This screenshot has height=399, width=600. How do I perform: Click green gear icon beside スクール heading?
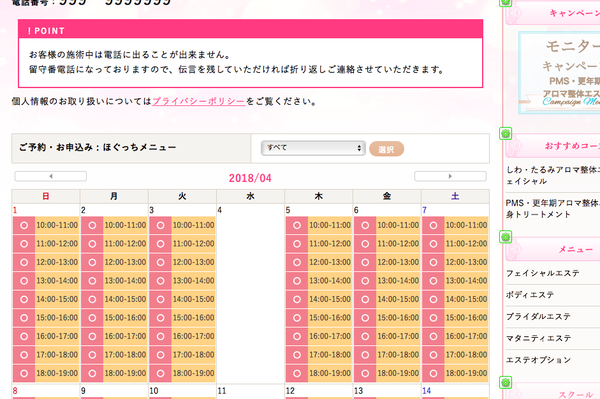point(505,382)
